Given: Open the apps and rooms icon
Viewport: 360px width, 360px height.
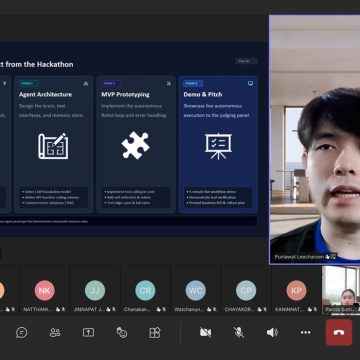Looking at the screenshot, I should click(155, 332).
